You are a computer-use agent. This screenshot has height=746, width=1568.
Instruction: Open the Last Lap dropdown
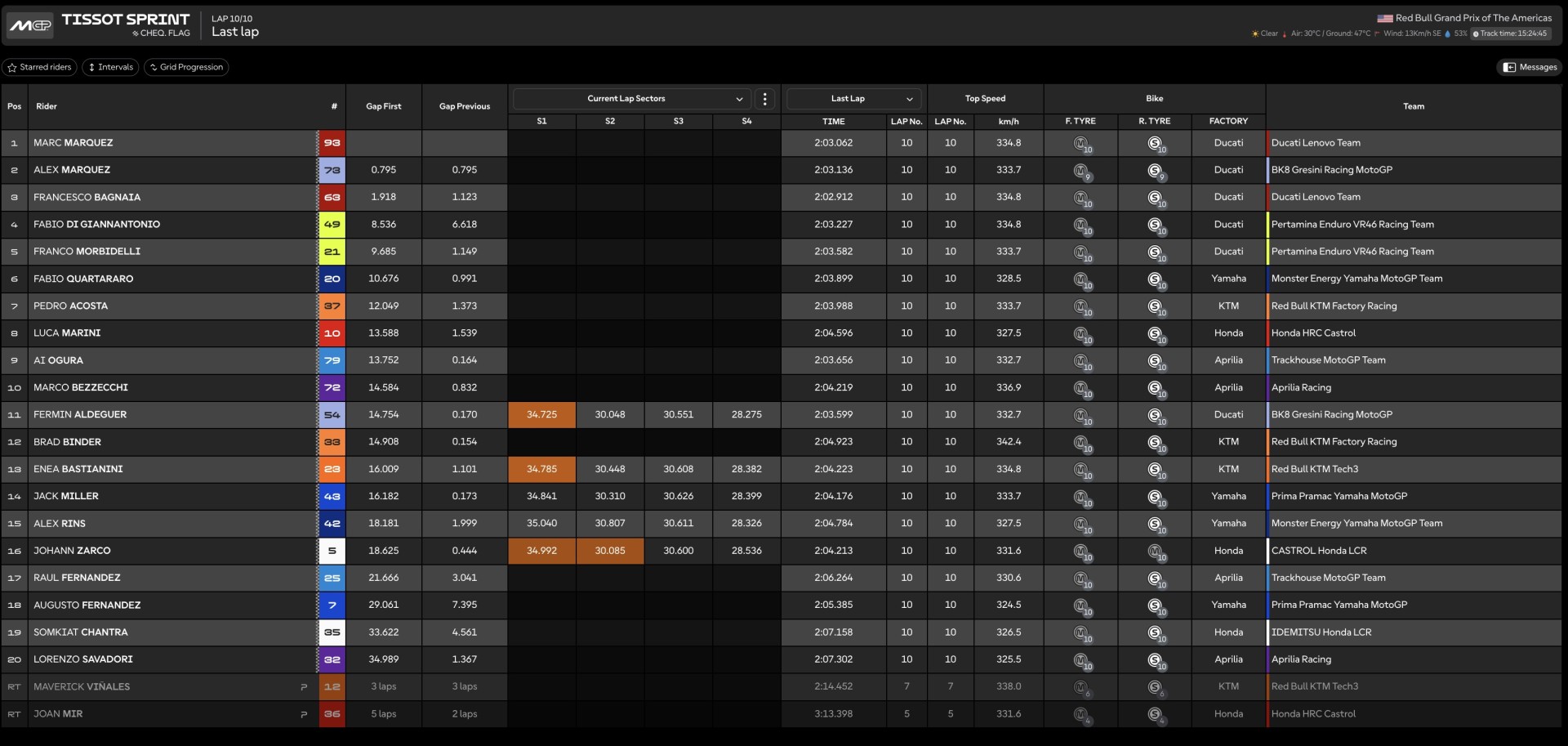853,99
